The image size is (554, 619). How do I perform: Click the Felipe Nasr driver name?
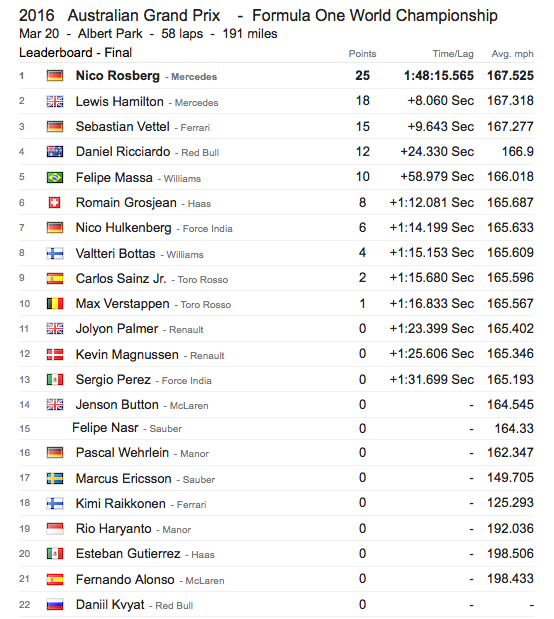(x=105, y=428)
